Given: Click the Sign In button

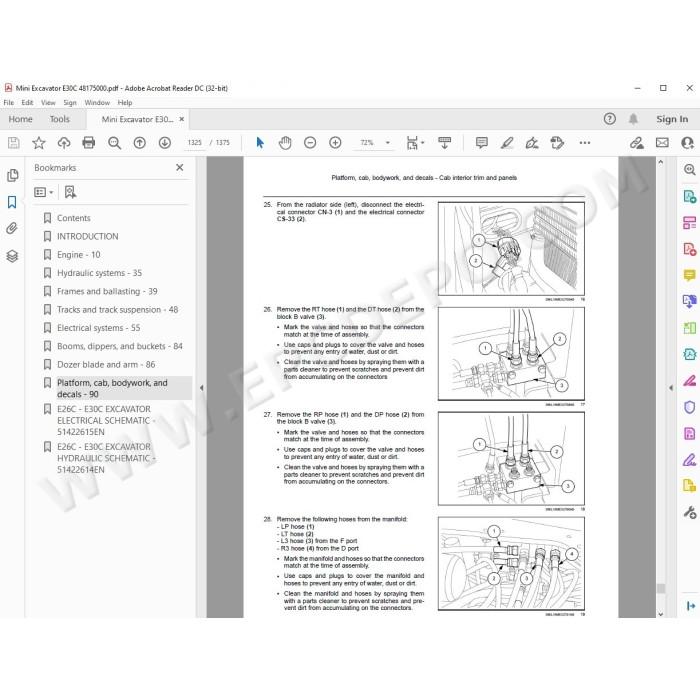Looking at the screenshot, I should [672, 119].
